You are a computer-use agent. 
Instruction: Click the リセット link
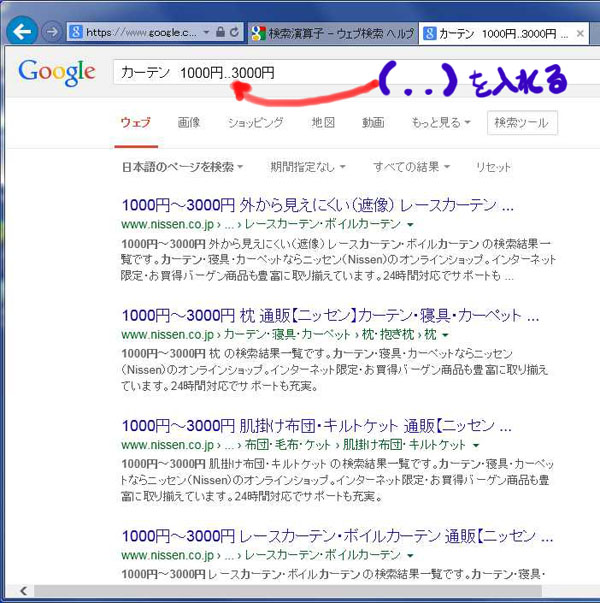(493, 167)
